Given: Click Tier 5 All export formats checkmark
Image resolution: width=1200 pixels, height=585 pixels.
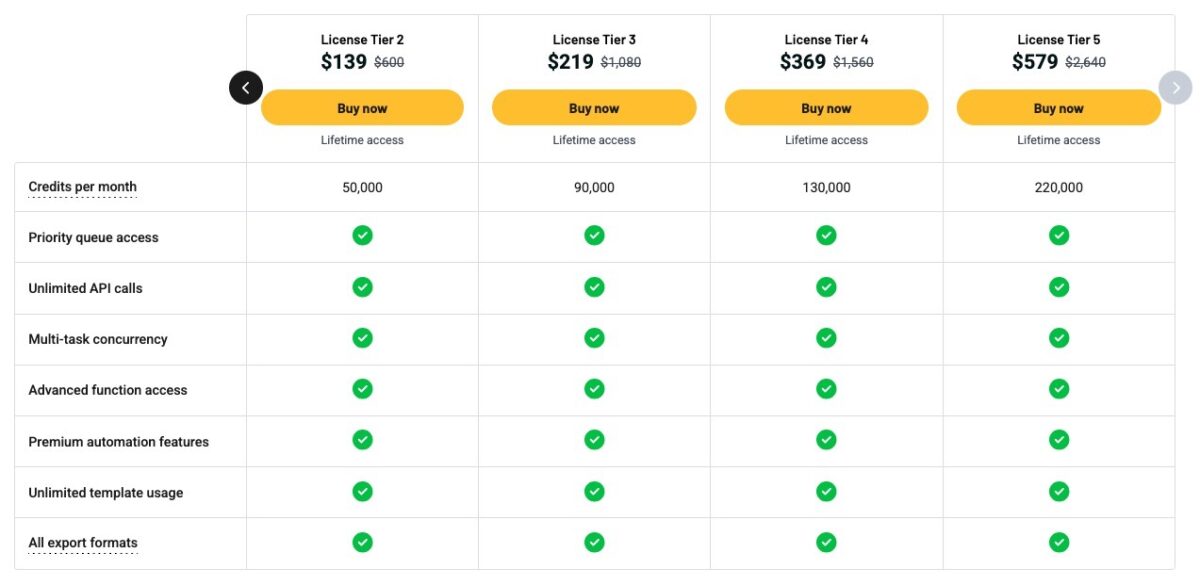Looking at the screenshot, I should [1058, 542].
